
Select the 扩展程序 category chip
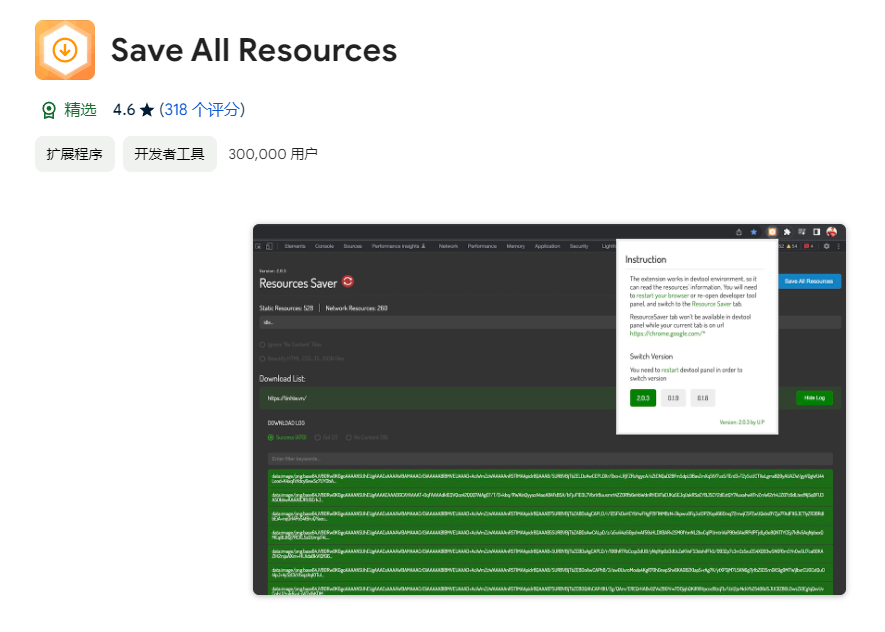(x=75, y=154)
